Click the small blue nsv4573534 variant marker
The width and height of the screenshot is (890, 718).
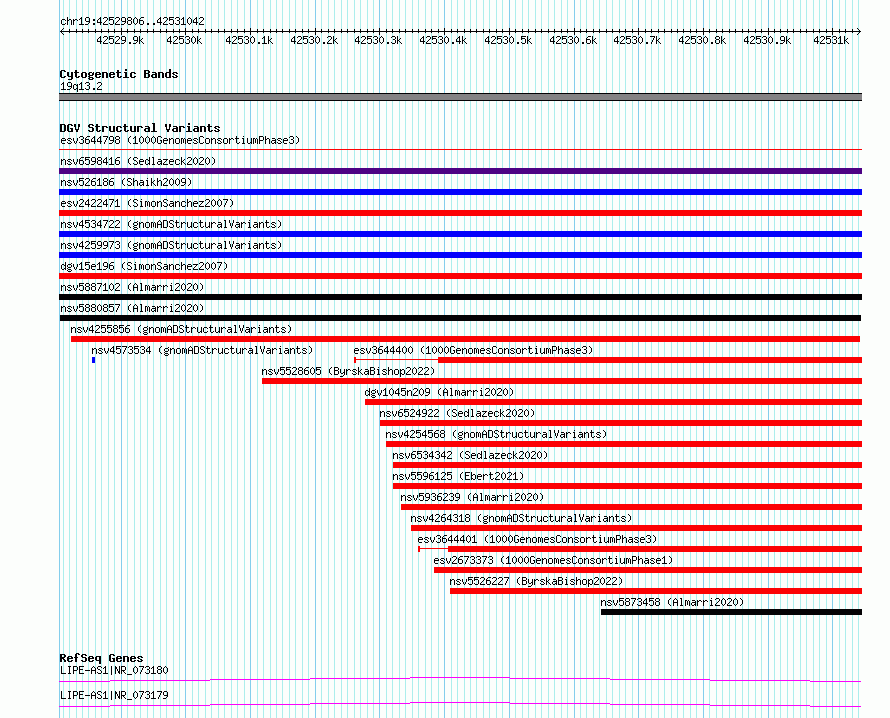point(94,360)
